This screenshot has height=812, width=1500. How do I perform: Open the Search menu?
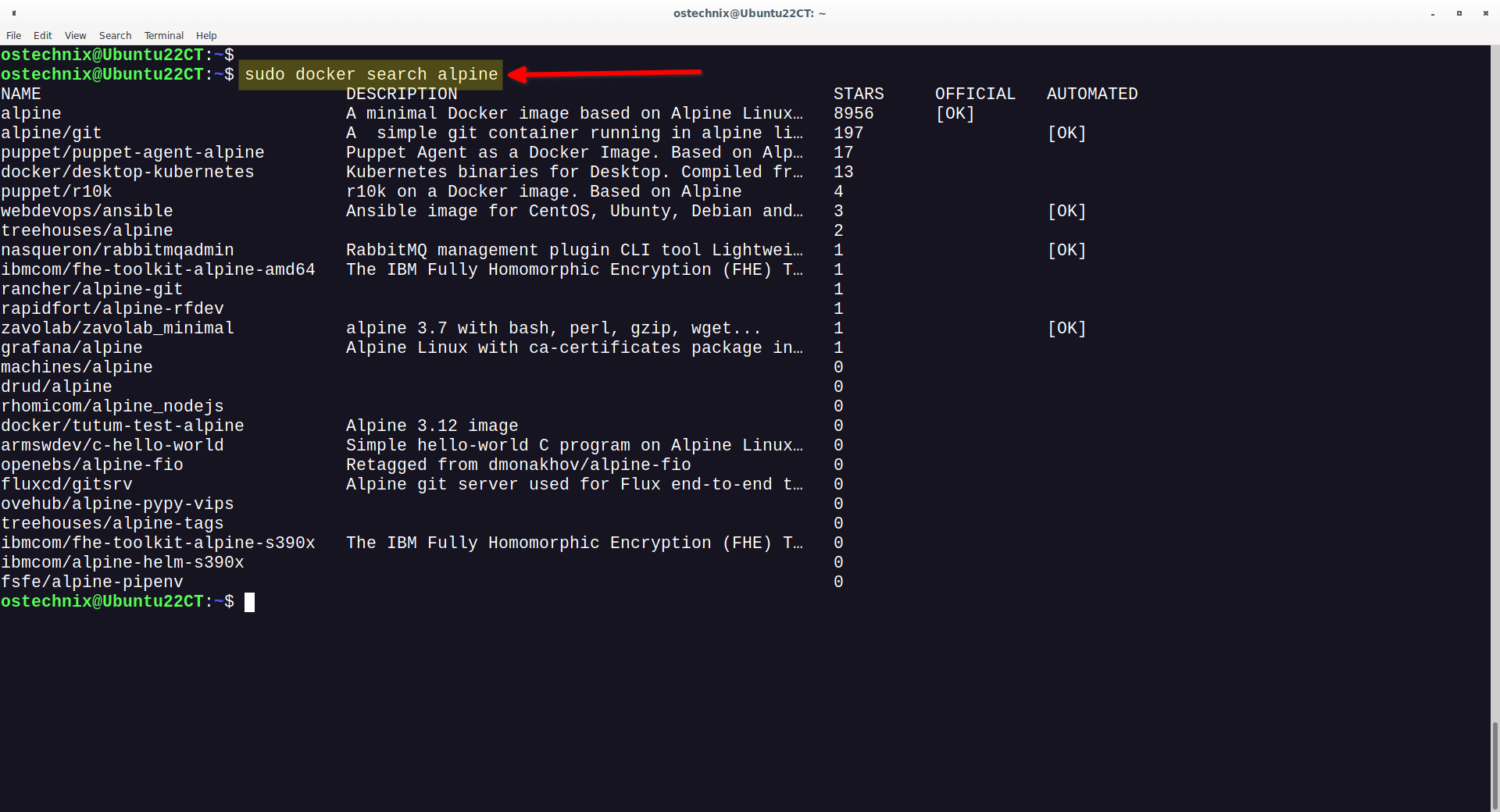click(114, 35)
